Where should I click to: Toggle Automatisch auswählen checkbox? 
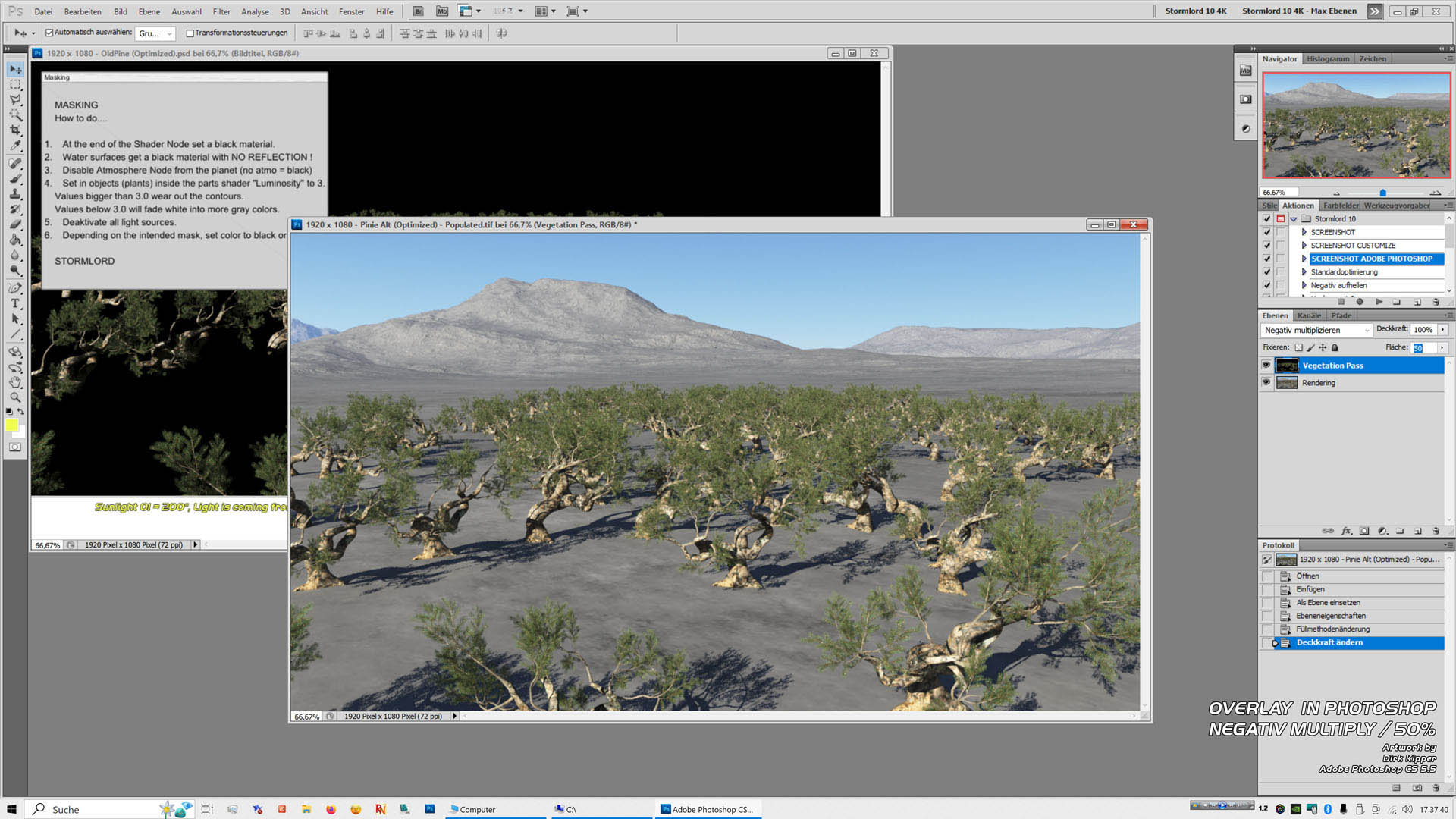point(49,33)
